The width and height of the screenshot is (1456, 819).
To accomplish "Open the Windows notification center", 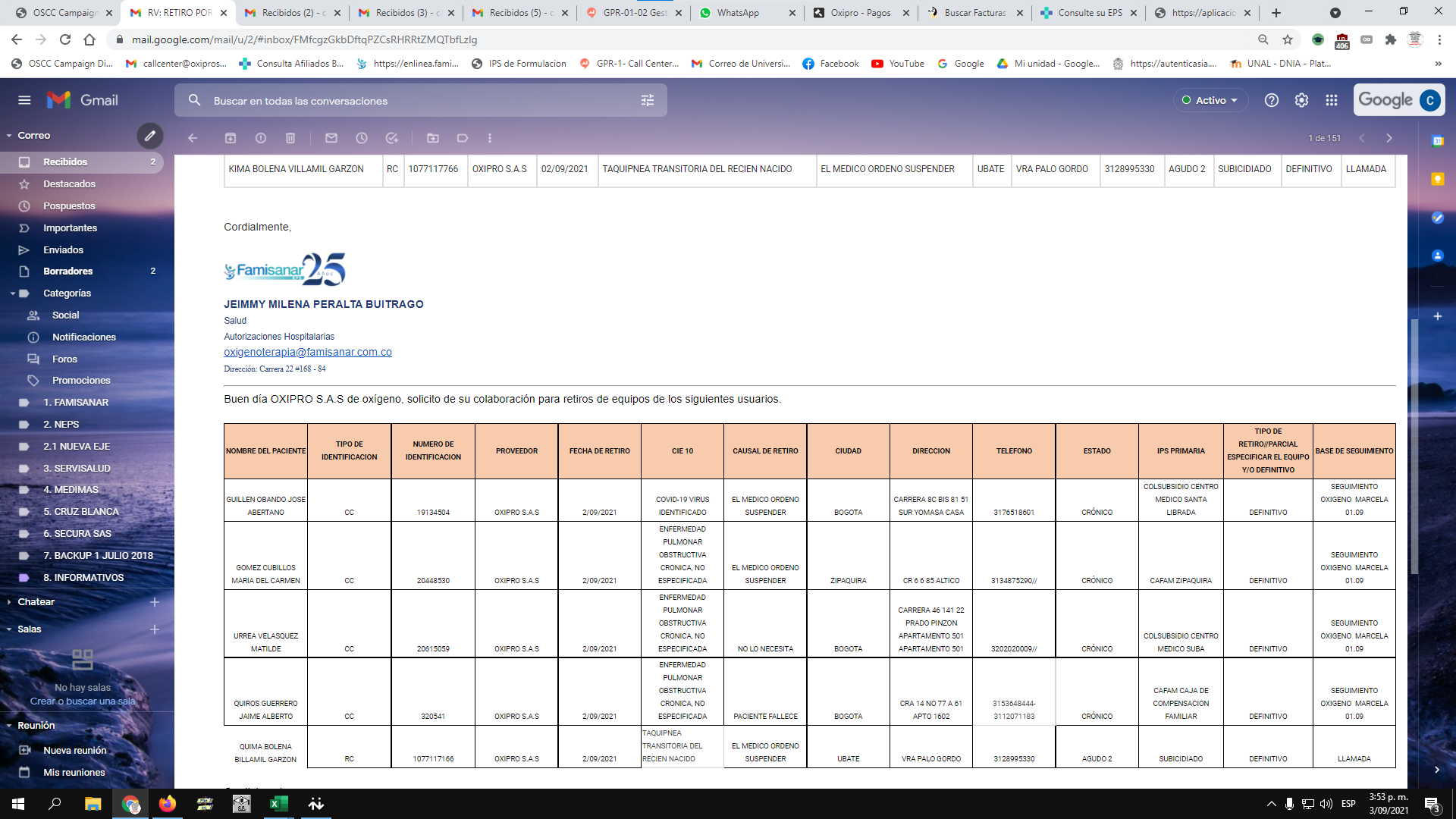I will [x=1432, y=804].
